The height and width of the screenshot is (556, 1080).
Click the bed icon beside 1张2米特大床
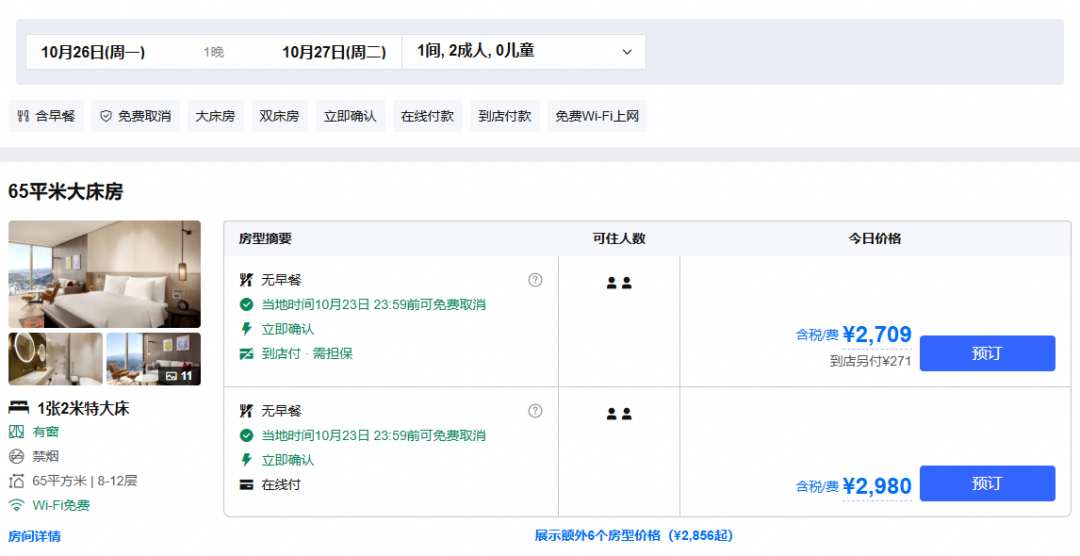pos(19,408)
